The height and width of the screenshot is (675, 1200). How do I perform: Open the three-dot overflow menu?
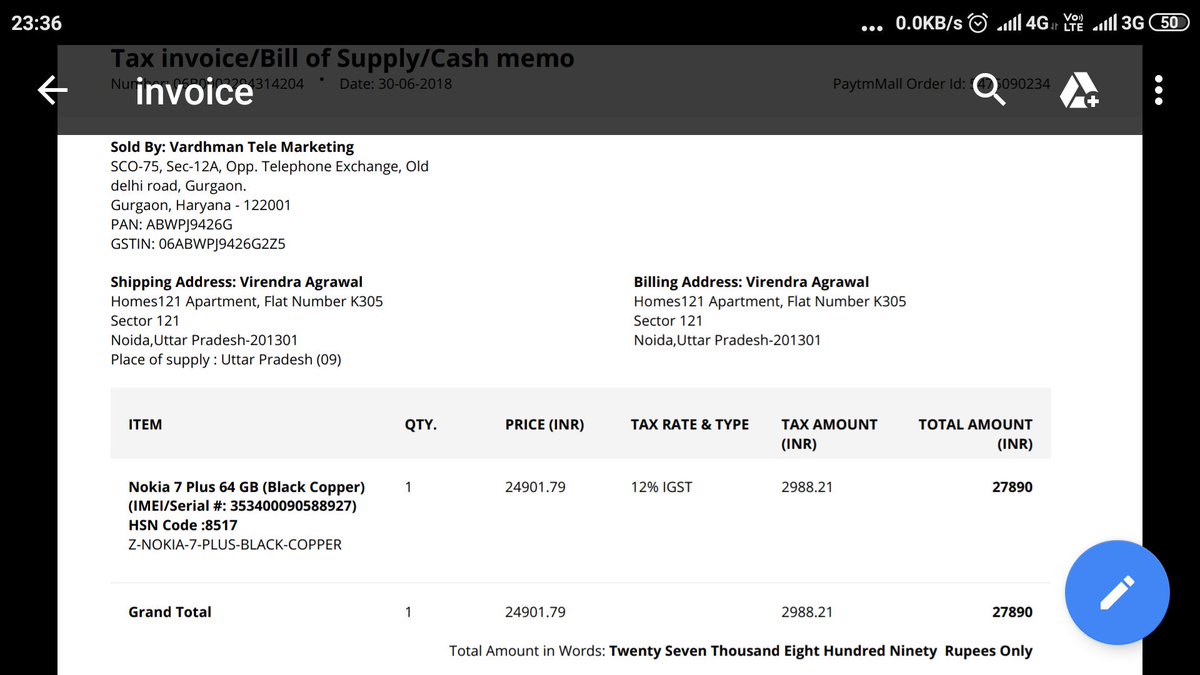pos(1159,90)
